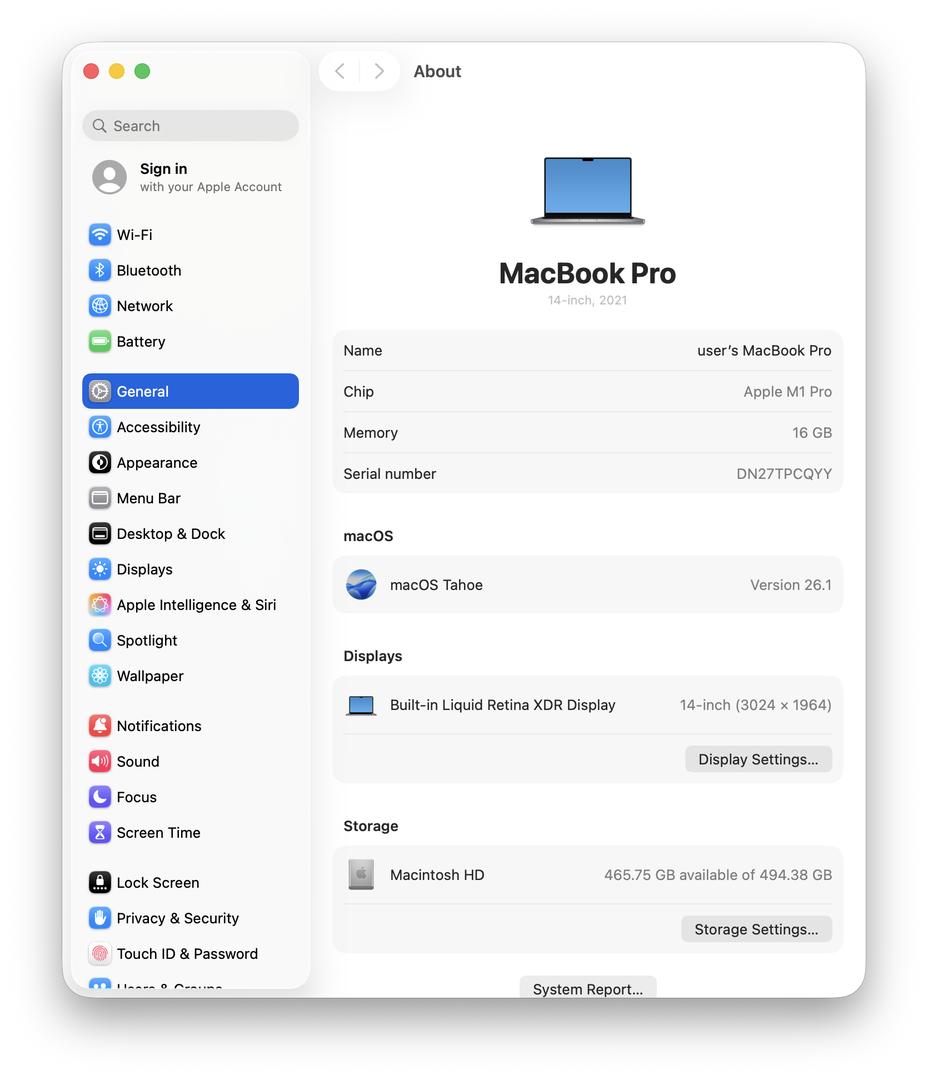Screen dimensions: 928x1080
Task: Click the Sound speaker icon
Action: tap(100, 761)
